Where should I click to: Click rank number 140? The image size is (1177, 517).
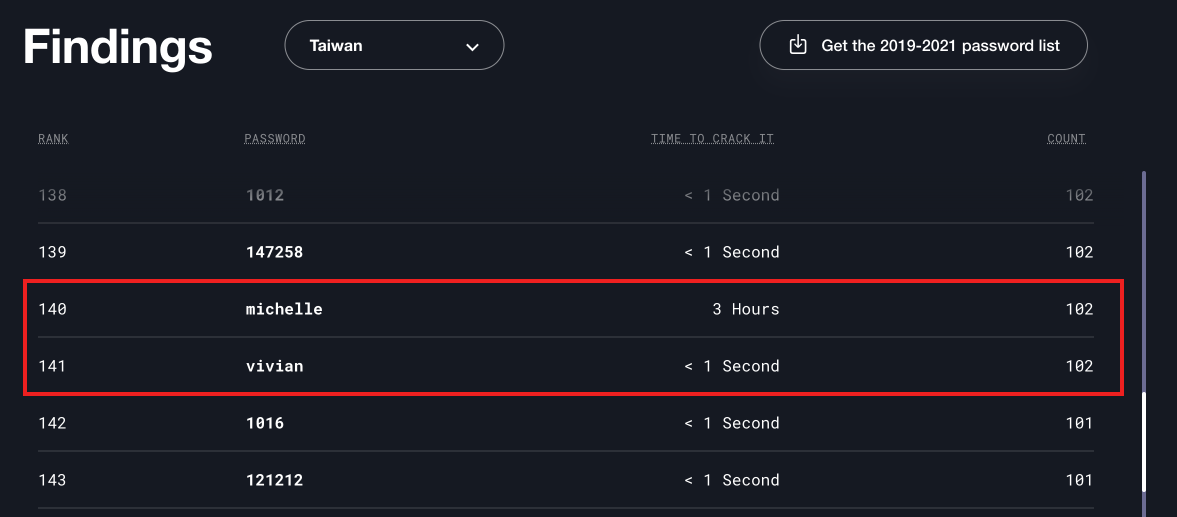53,309
